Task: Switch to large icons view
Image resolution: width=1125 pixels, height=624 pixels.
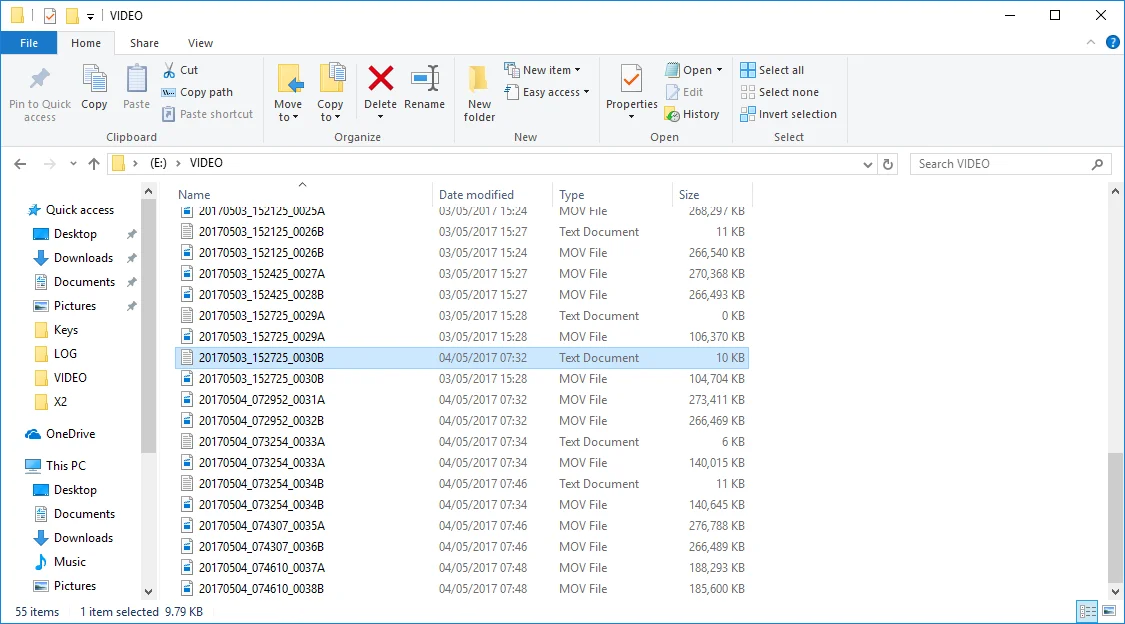Action: pos(1109,612)
